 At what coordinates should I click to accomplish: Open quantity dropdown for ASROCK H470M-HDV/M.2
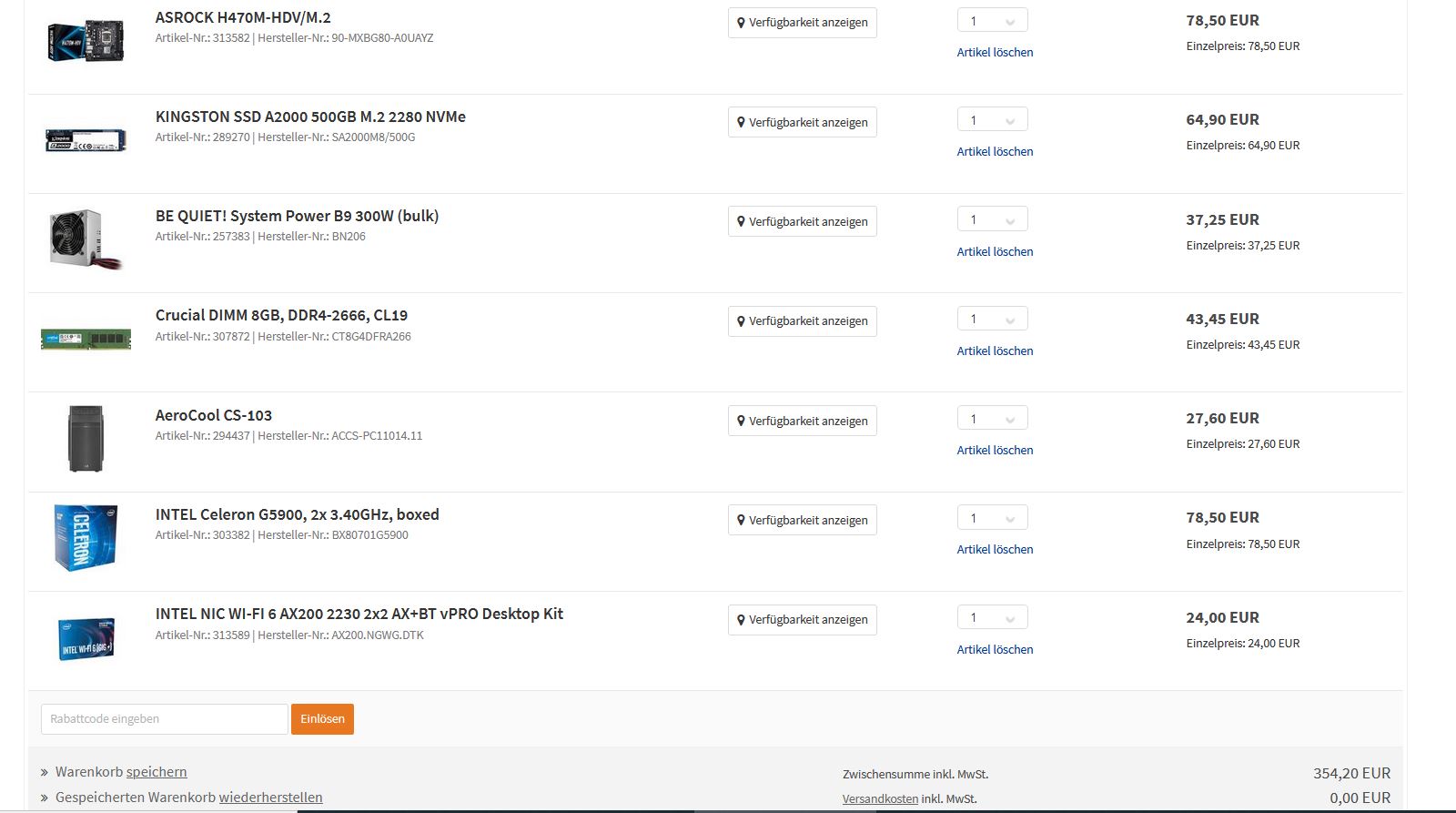click(x=992, y=21)
